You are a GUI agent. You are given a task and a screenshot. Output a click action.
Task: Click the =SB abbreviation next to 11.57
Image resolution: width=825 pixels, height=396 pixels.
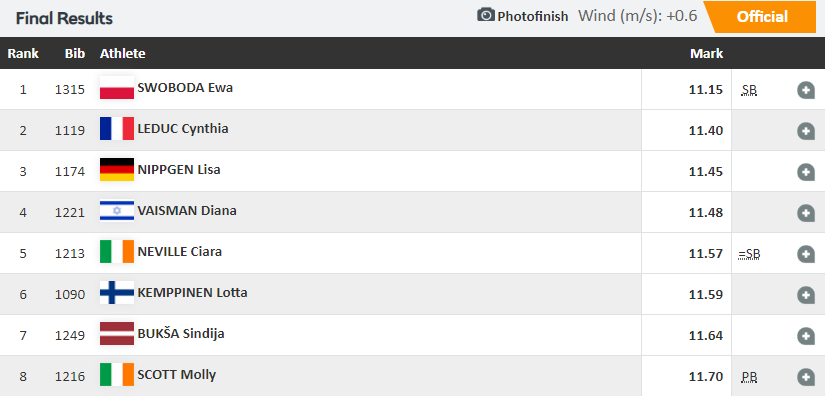click(x=749, y=255)
